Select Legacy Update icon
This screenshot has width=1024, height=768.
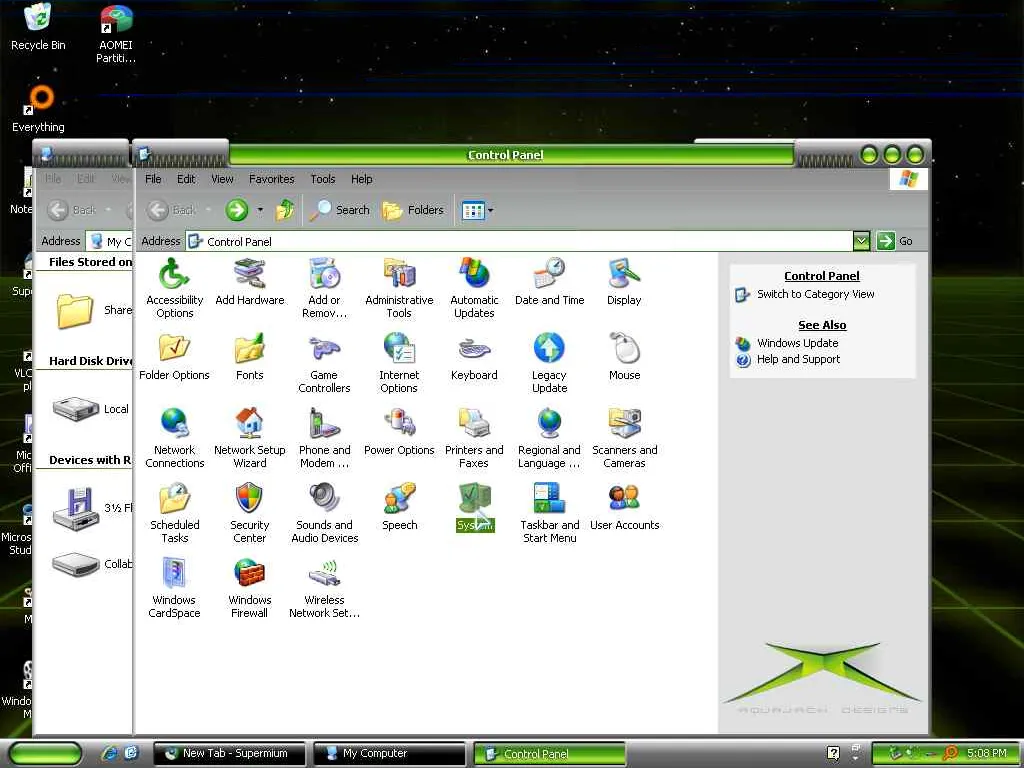tap(549, 362)
